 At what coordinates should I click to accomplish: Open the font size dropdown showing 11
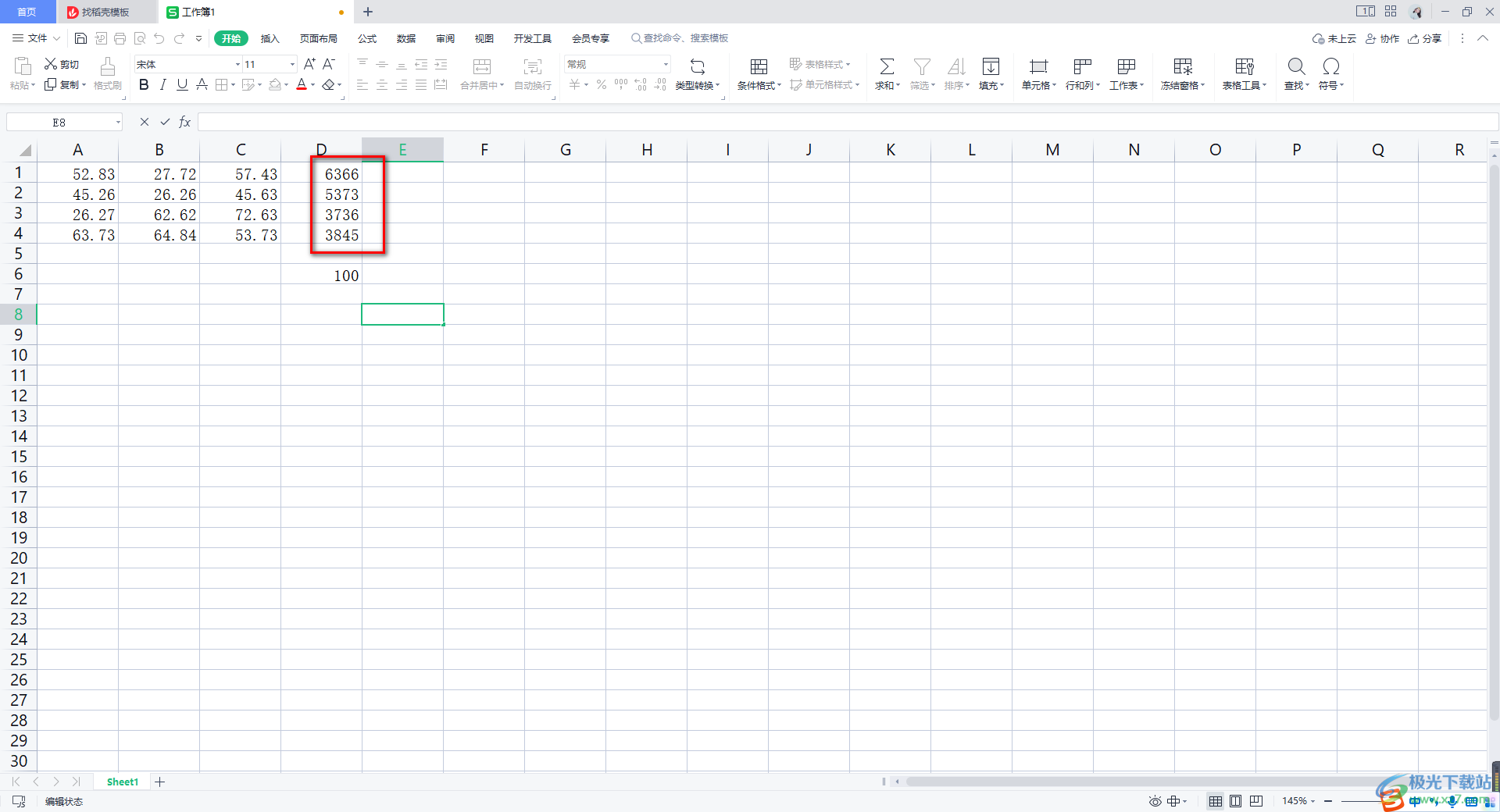(x=293, y=64)
